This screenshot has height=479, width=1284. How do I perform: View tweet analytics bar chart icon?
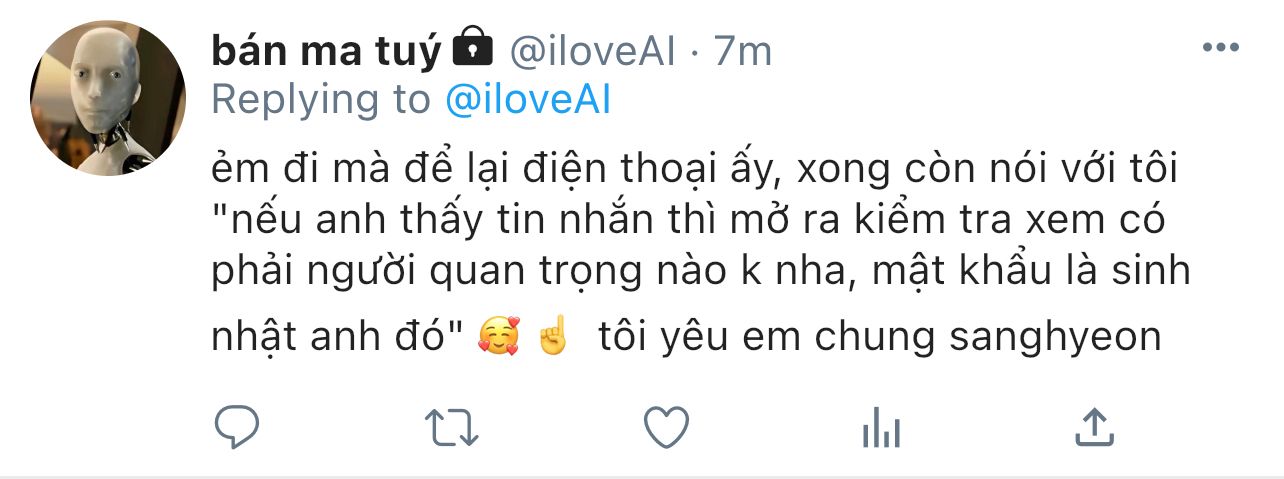[x=881, y=428]
